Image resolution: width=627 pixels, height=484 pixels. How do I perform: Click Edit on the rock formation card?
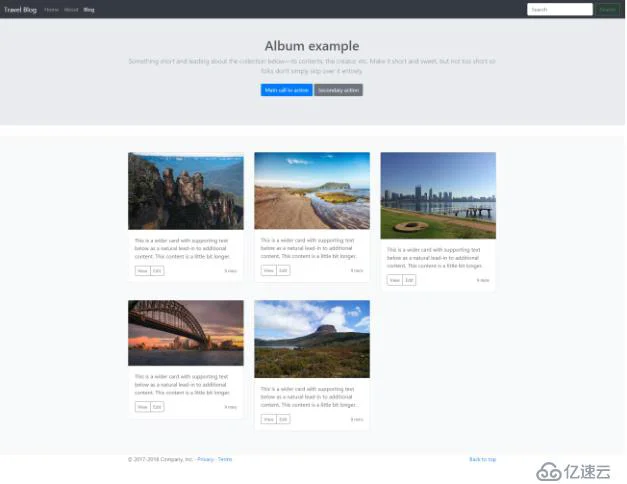pyautogui.click(x=157, y=271)
